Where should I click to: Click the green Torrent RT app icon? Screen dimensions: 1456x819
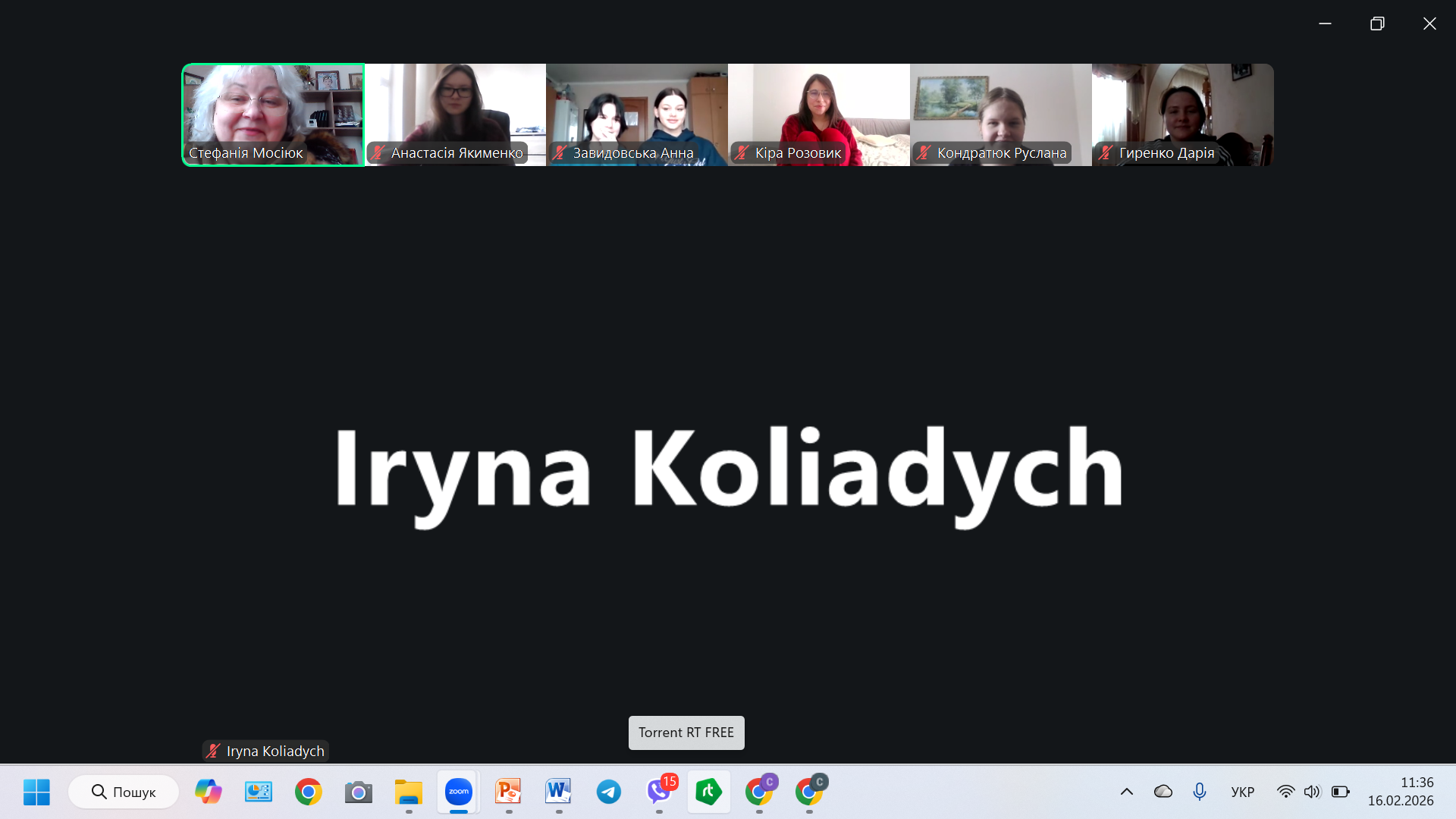pos(708,792)
